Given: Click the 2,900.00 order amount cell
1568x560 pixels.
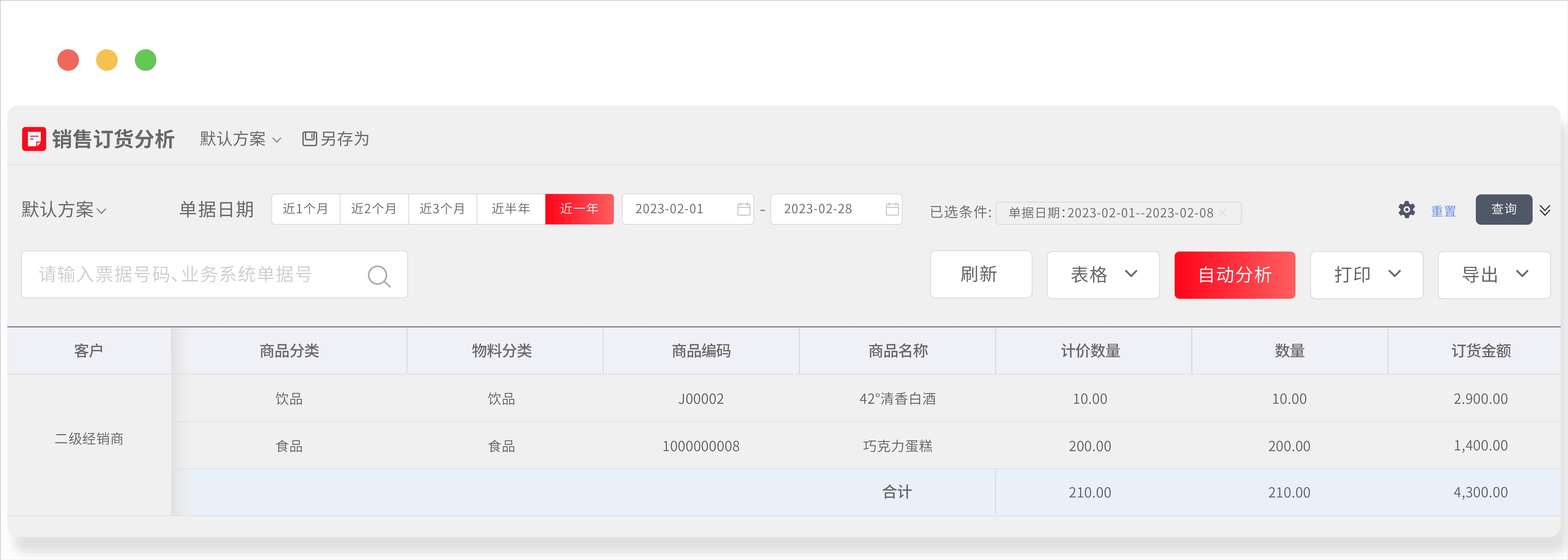Looking at the screenshot, I should point(1480,399).
